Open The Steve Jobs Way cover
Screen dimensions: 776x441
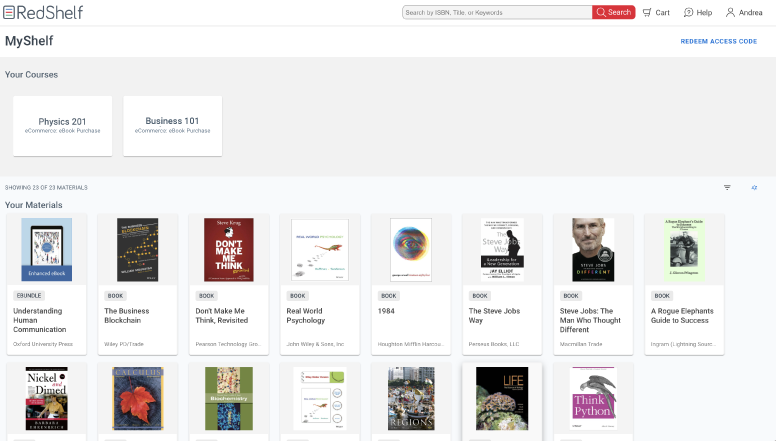502,249
